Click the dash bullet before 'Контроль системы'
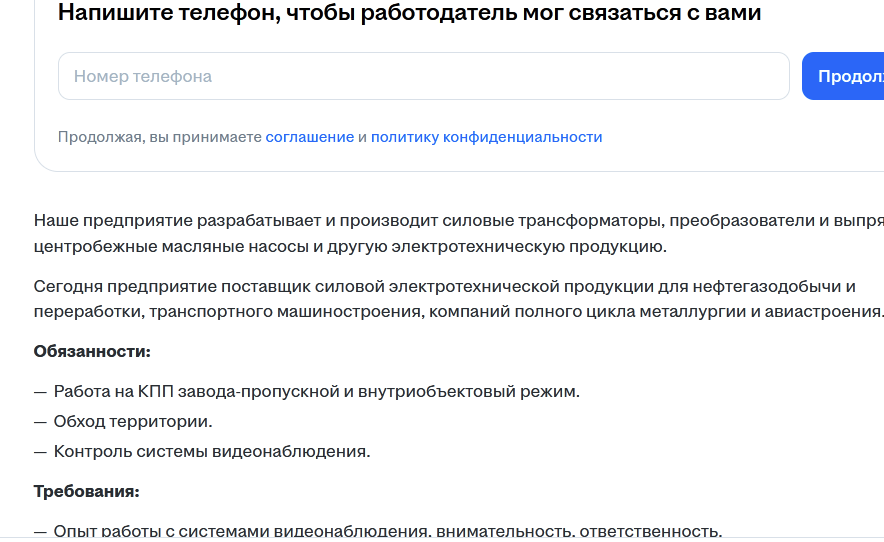This screenshot has height=542, width=884. tap(40, 452)
